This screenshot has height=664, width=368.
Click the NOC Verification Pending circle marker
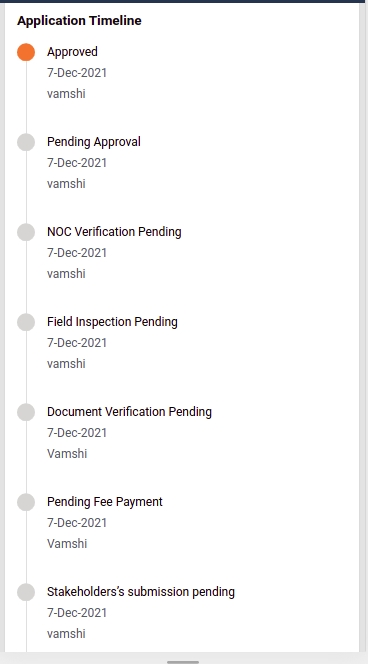pyautogui.click(x=26, y=232)
